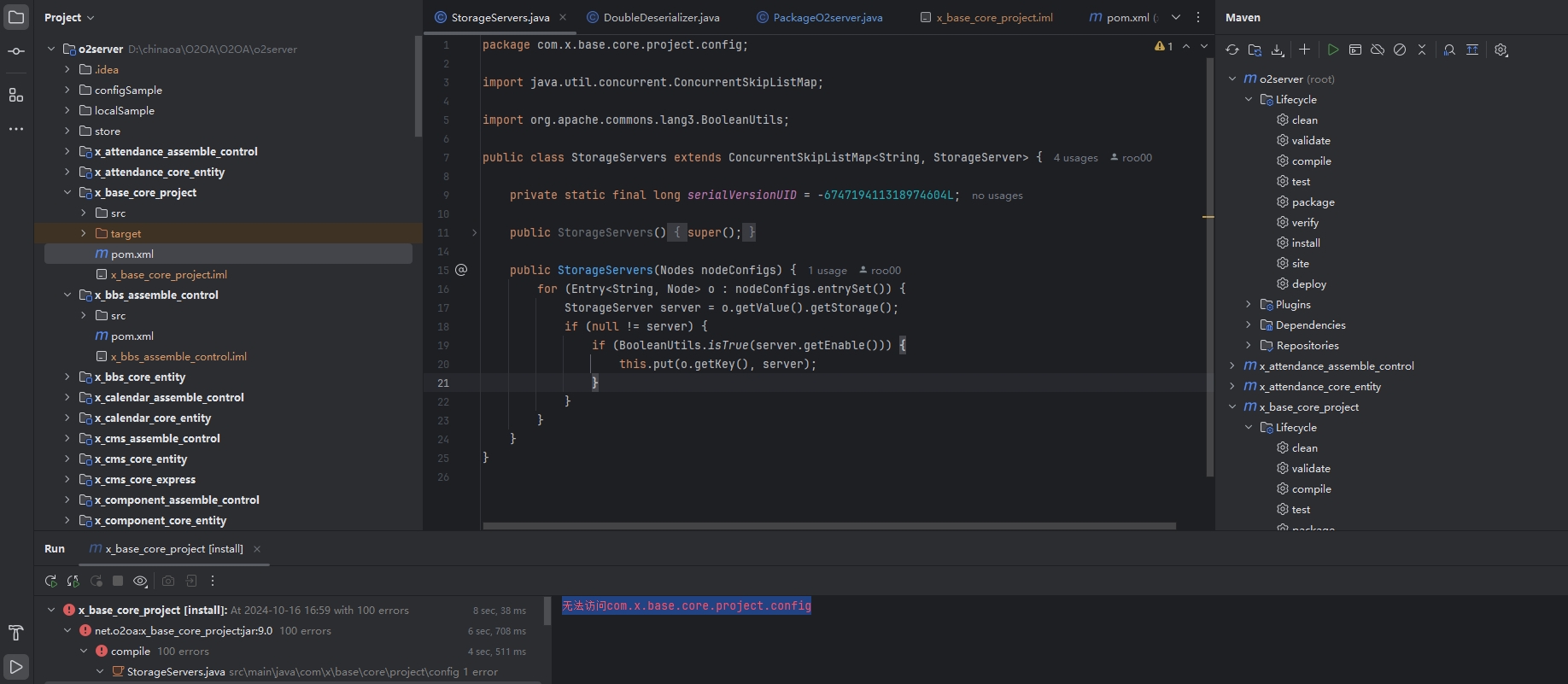Image resolution: width=1568 pixels, height=684 pixels.
Task: Open the PackageO2server.java editor tab
Action: [827, 18]
